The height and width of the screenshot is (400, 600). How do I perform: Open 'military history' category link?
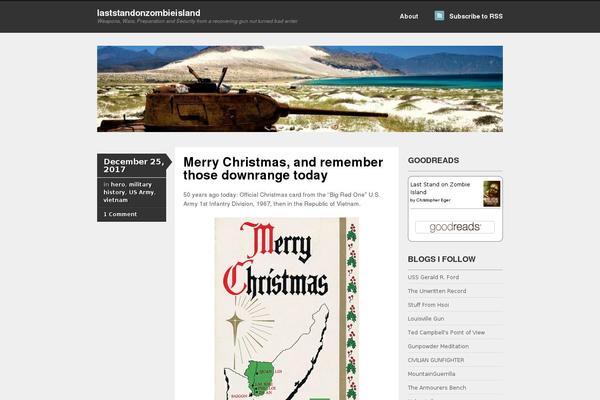tap(128, 188)
